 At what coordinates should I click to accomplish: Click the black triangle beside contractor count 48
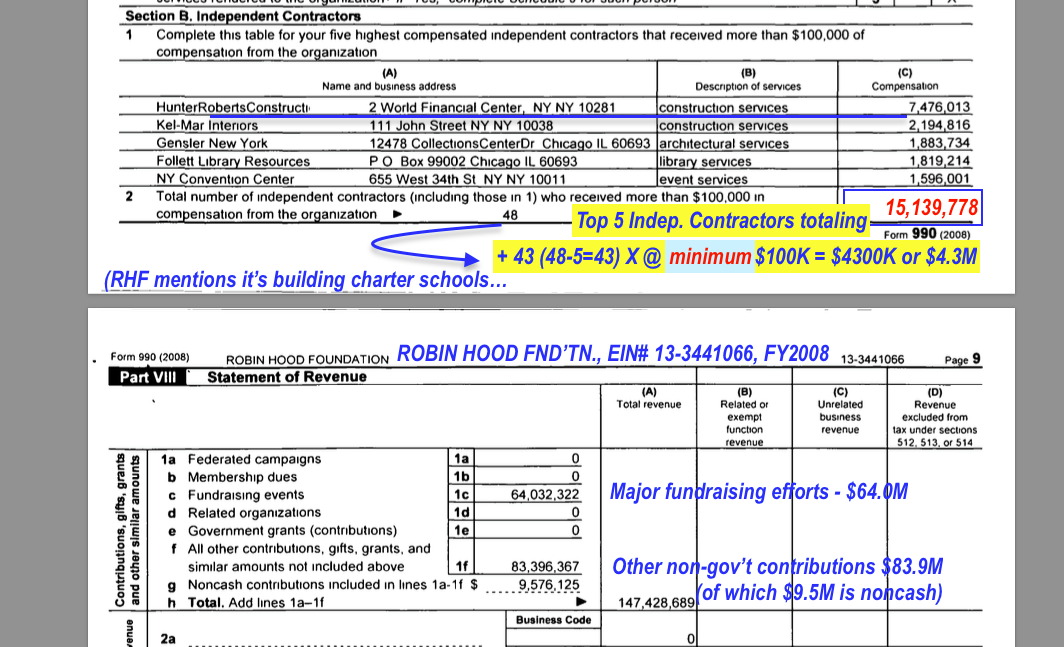click(x=397, y=215)
